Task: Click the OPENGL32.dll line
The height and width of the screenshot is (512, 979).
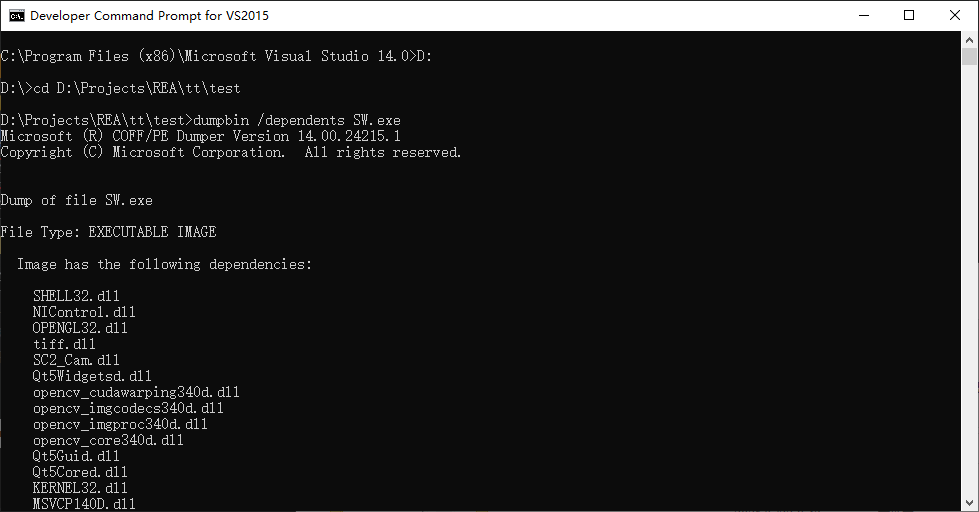Action: pyautogui.click(x=80, y=328)
